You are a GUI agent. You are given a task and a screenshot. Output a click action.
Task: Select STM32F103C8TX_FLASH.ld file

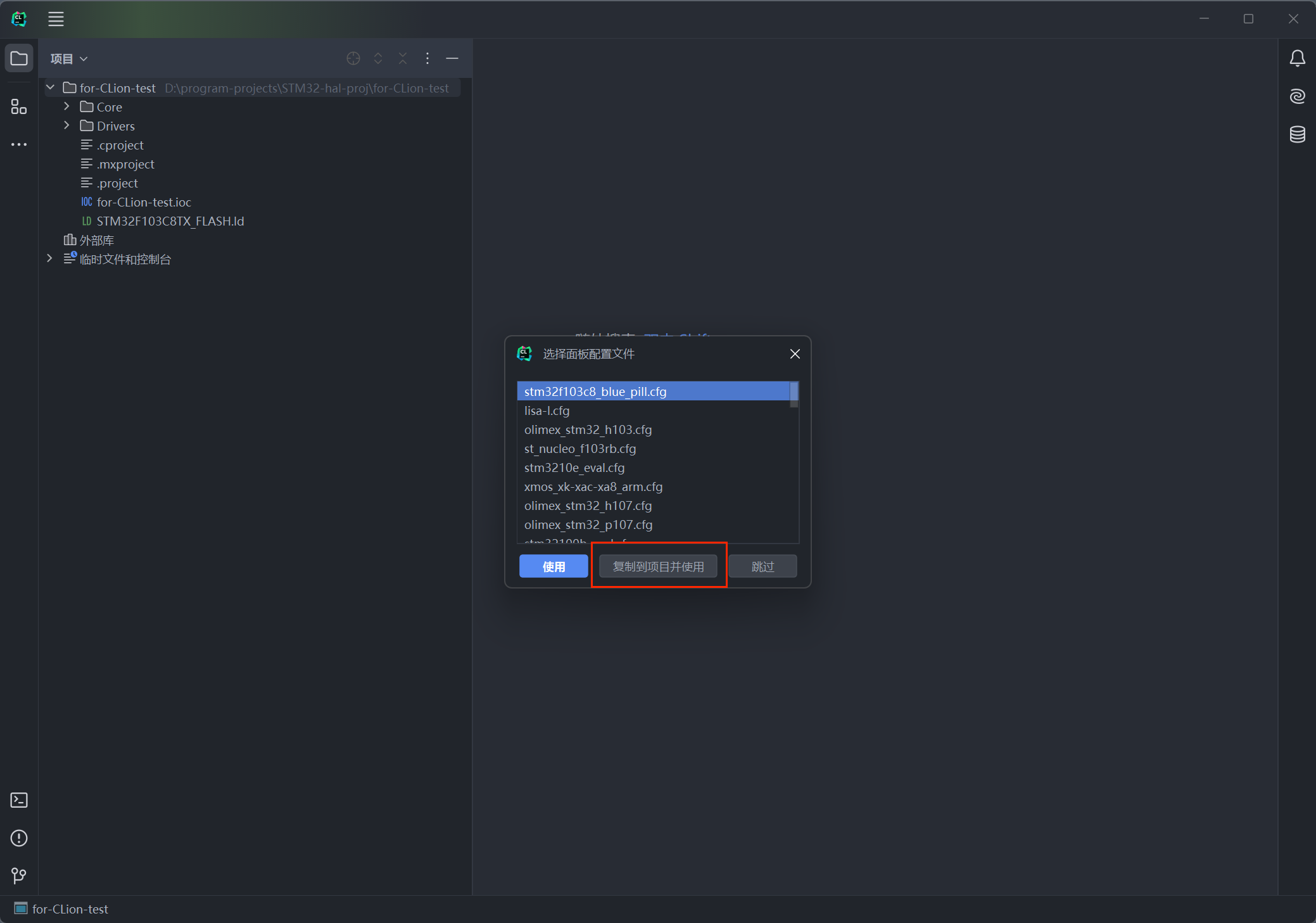coord(163,221)
